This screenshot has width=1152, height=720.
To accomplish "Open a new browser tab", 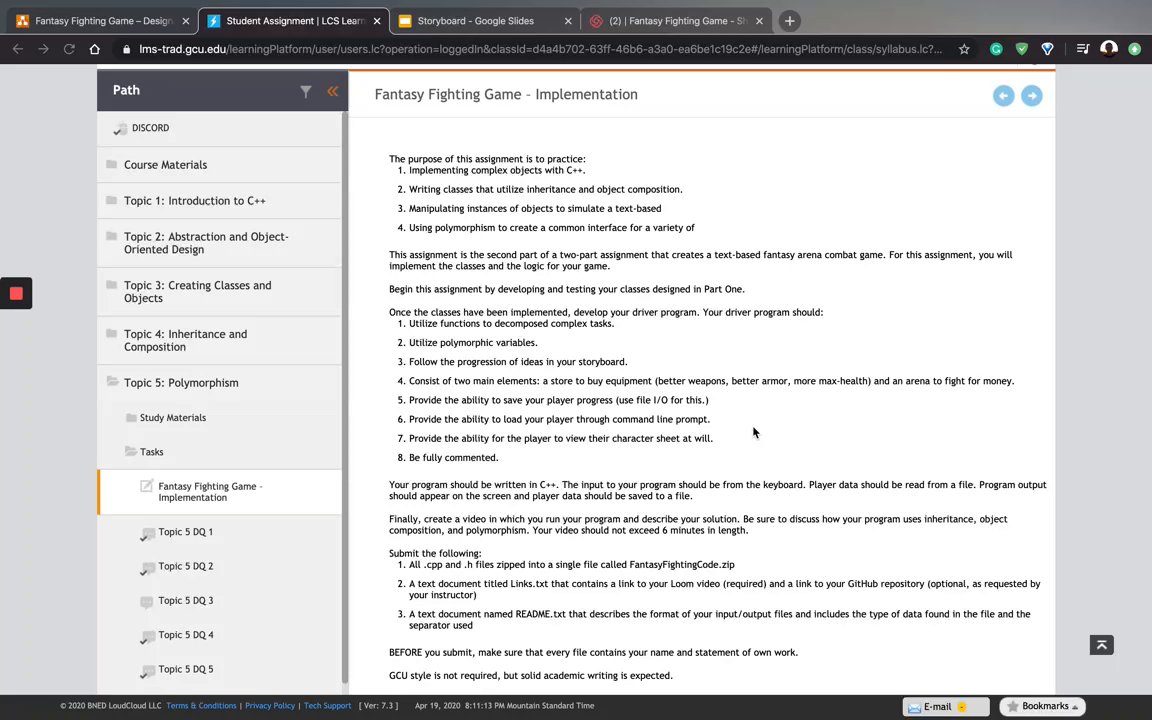I will 789,21.
